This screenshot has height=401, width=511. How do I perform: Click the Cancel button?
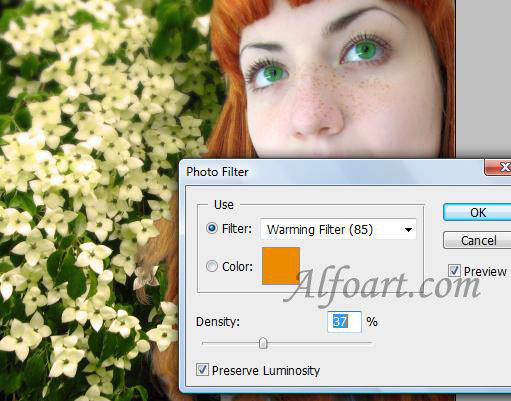(477, 240)
